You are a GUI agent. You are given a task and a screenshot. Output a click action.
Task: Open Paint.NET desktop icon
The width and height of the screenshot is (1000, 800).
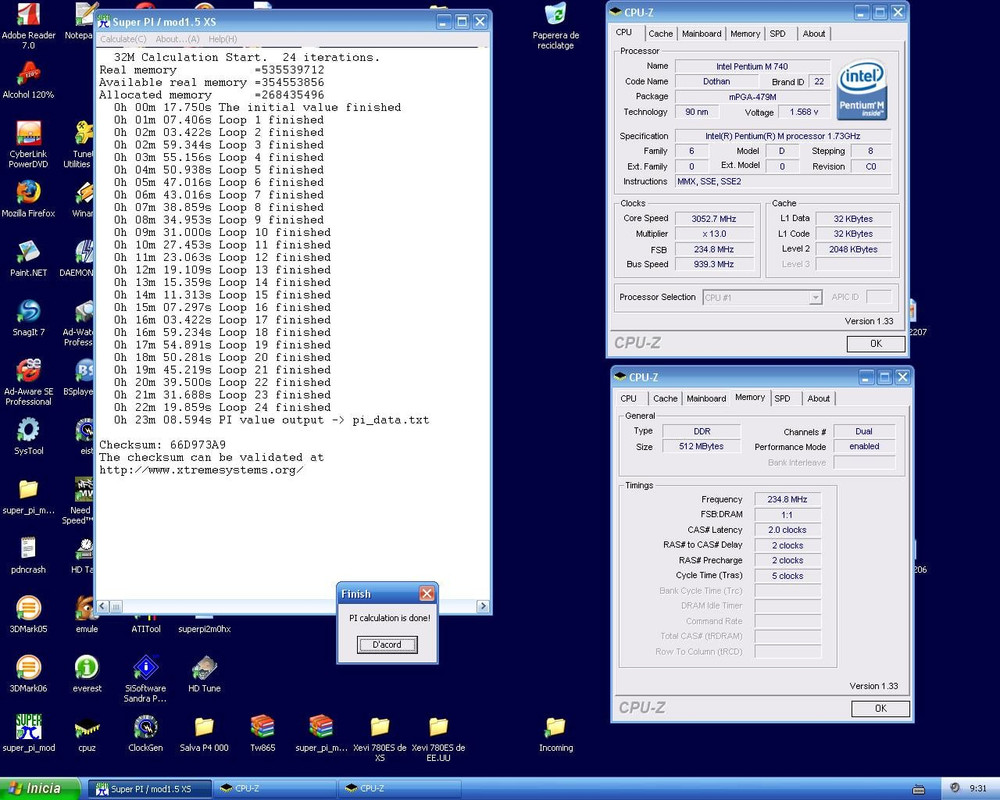(x=28, y=258)
